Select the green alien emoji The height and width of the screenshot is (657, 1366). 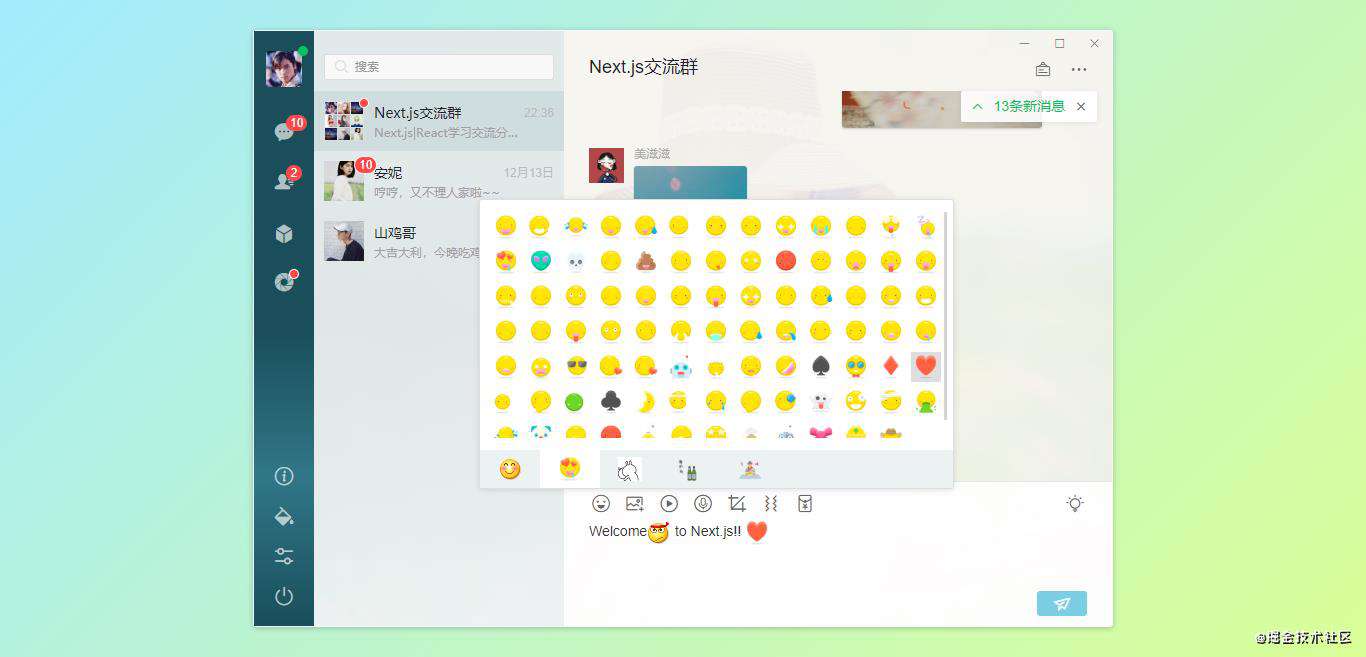pos(541,262)
